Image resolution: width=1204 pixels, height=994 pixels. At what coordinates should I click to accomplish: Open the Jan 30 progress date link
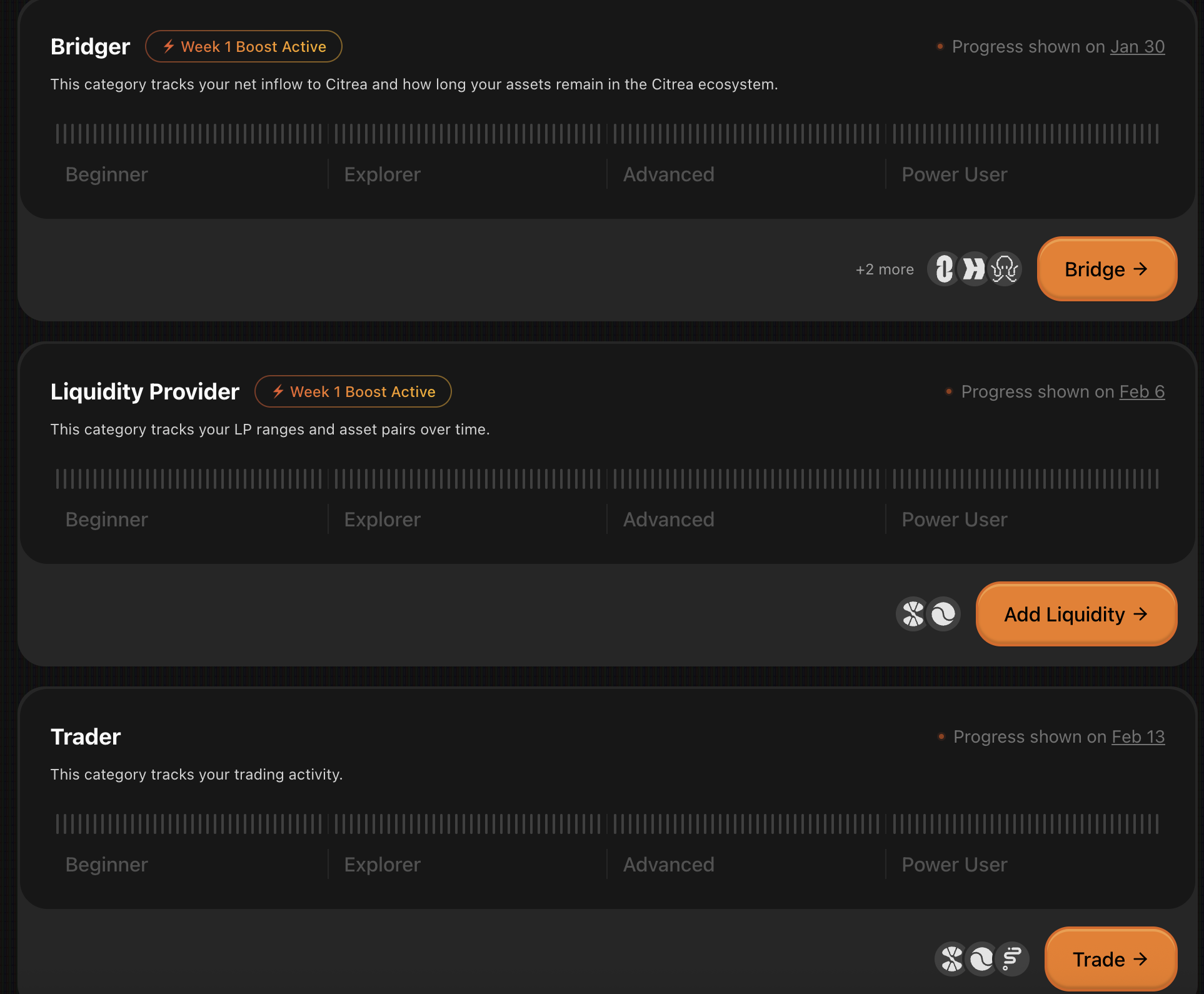tap(1137, 47)
